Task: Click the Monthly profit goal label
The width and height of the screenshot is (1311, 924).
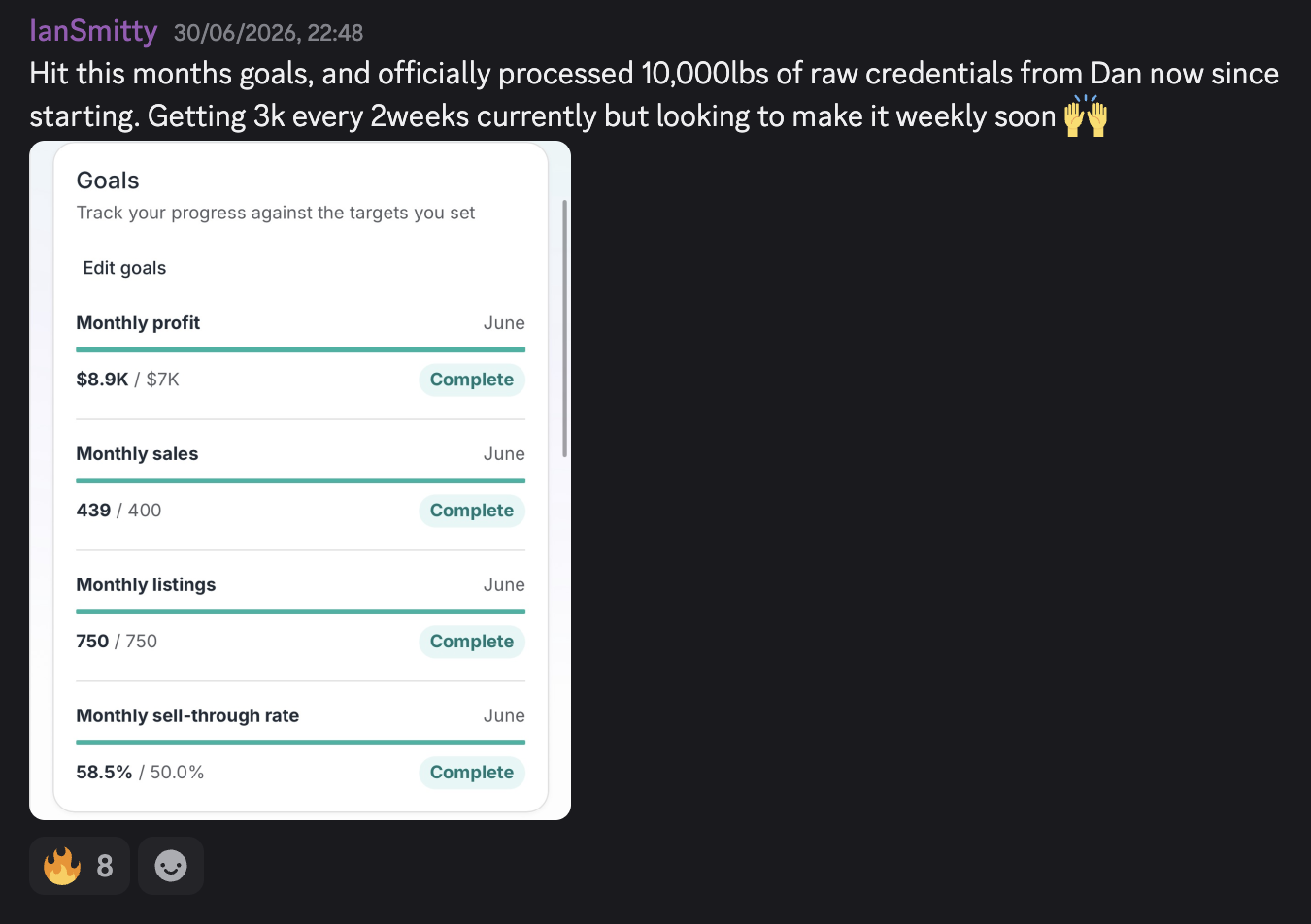Action: [x=138, y=323]
